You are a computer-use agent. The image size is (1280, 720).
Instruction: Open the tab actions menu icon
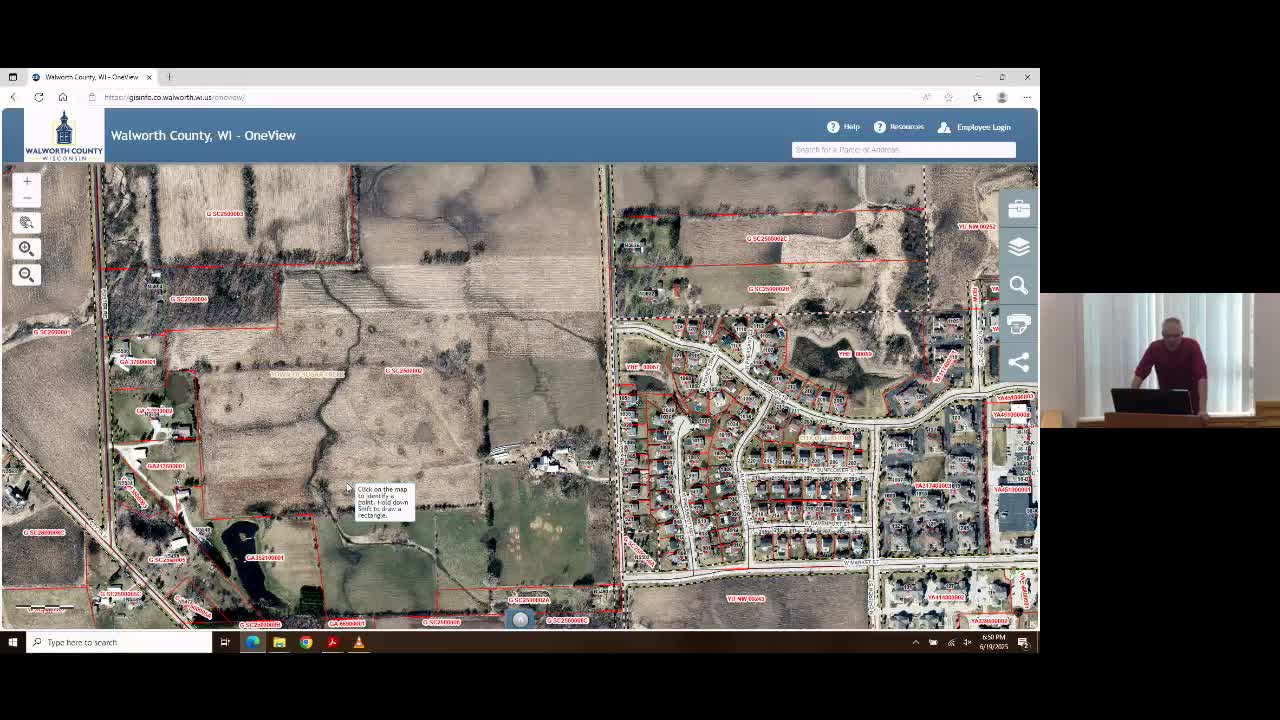point(13,77)
